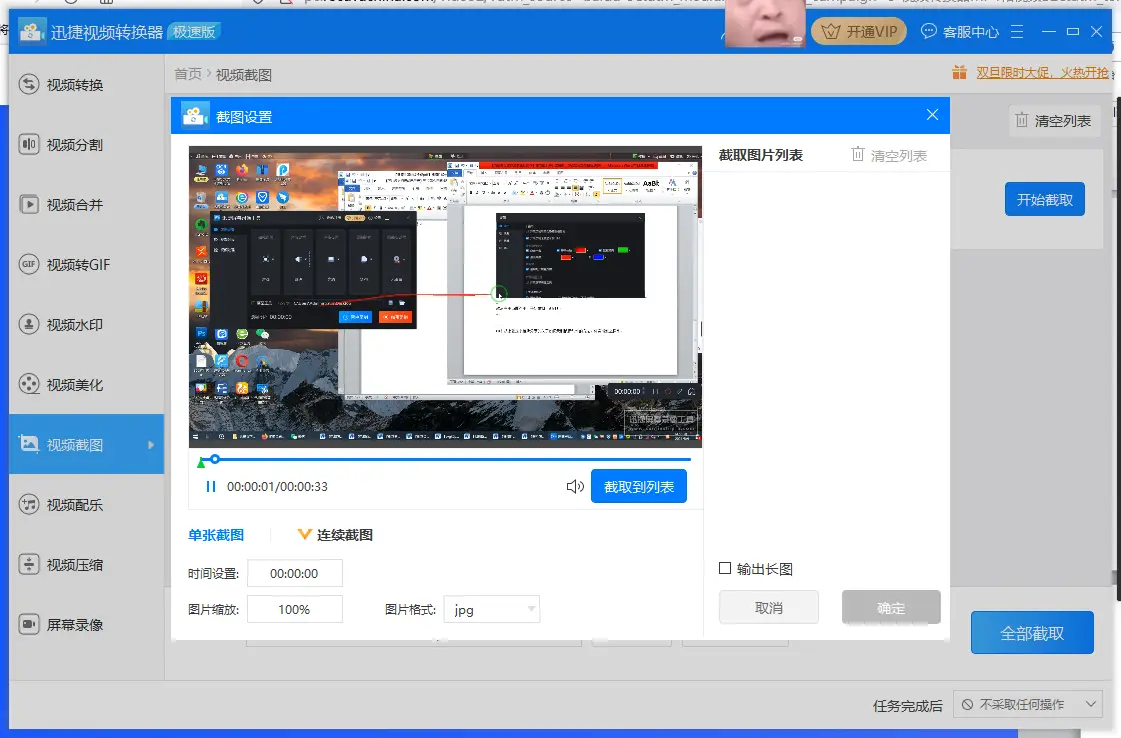The width and height of the screenshot is (1121, 738).
Task: Open the 视频压缩 tool
Action: tap(87, 564)
